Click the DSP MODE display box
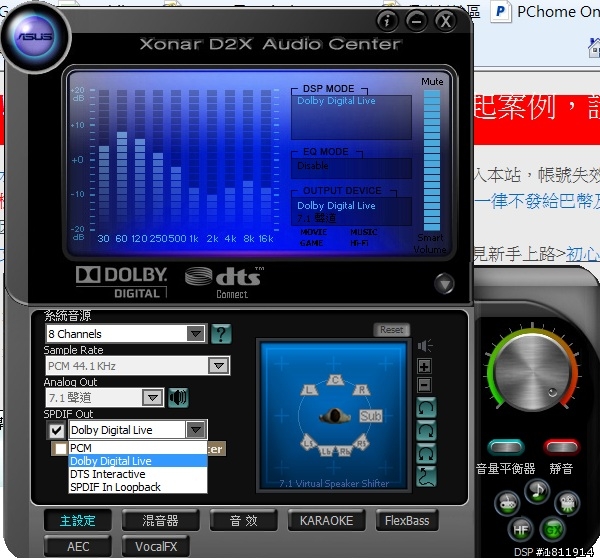This screenshot has height=560, width=600. (351, 117)
